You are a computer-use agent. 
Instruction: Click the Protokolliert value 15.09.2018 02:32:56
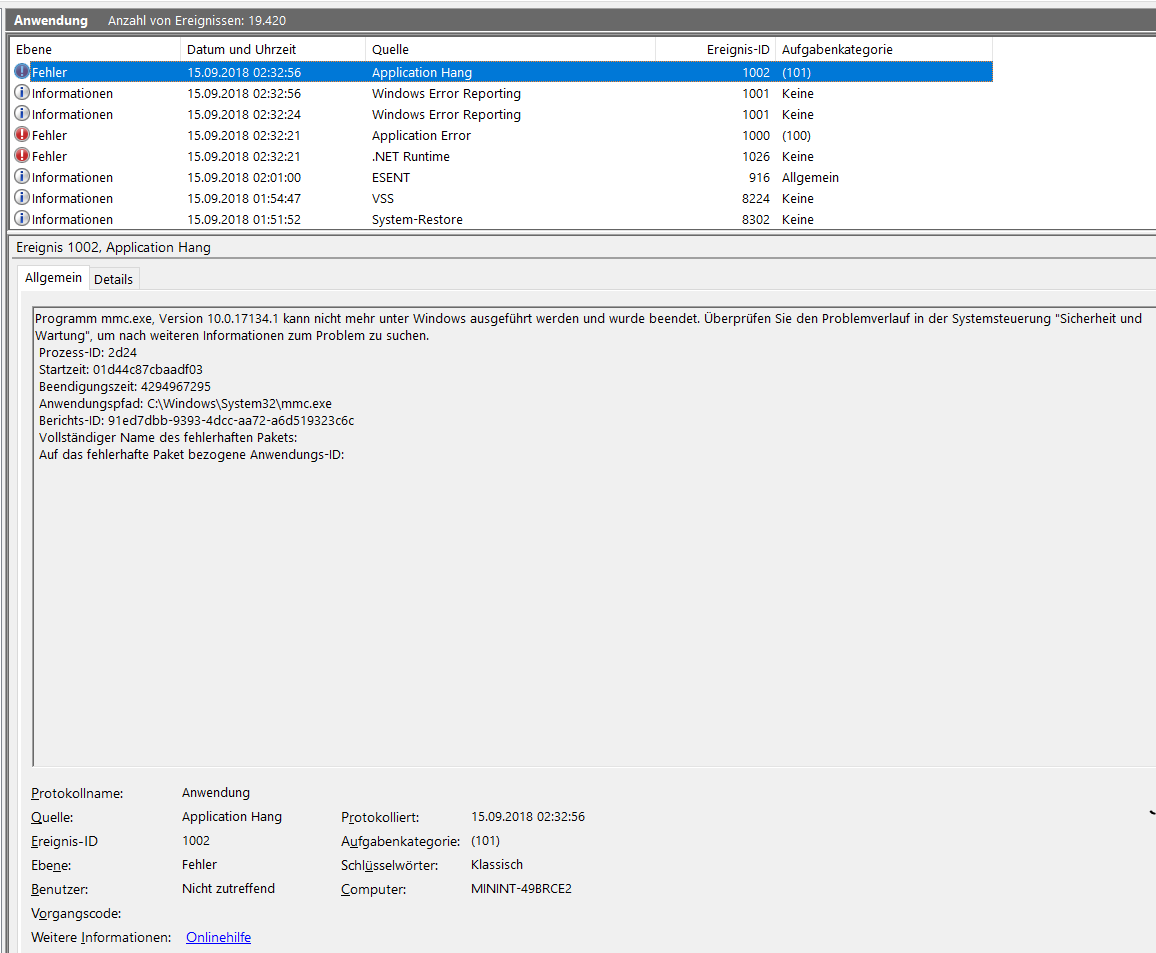[x=528, y=817]
